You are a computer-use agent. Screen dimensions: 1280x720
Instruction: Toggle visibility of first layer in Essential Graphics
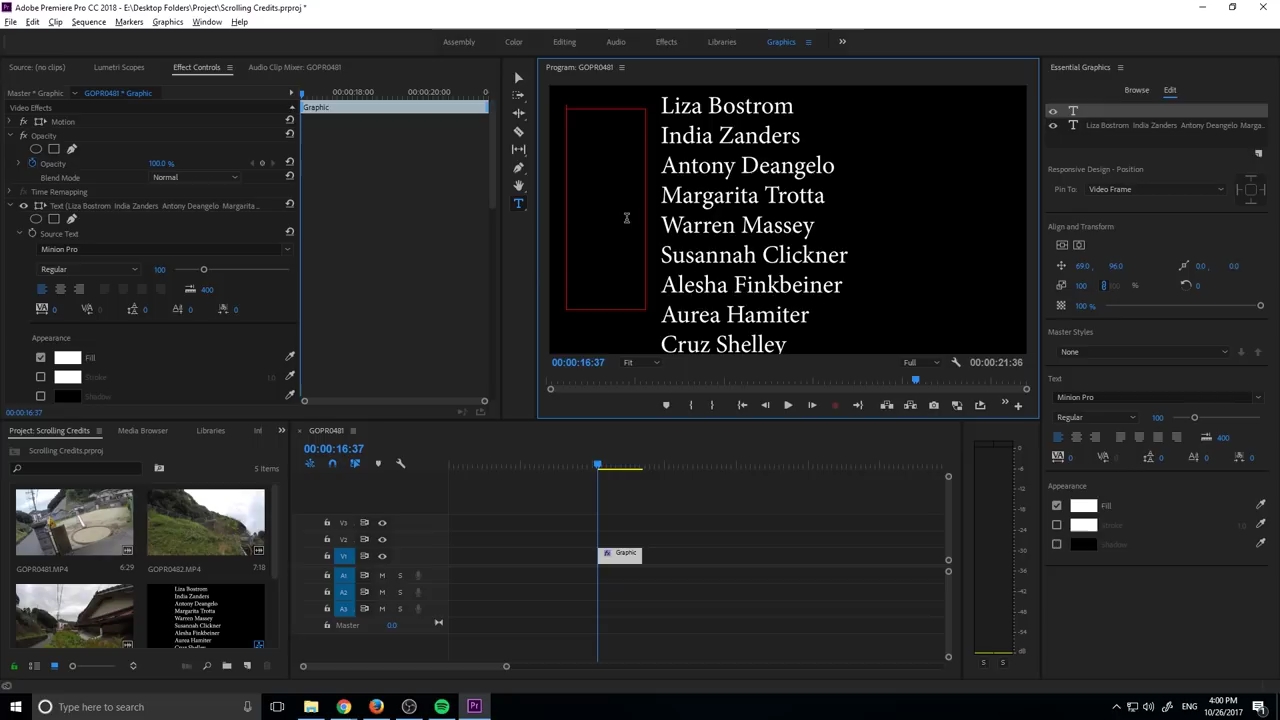pyautogui.click(x=1052, y=111)
